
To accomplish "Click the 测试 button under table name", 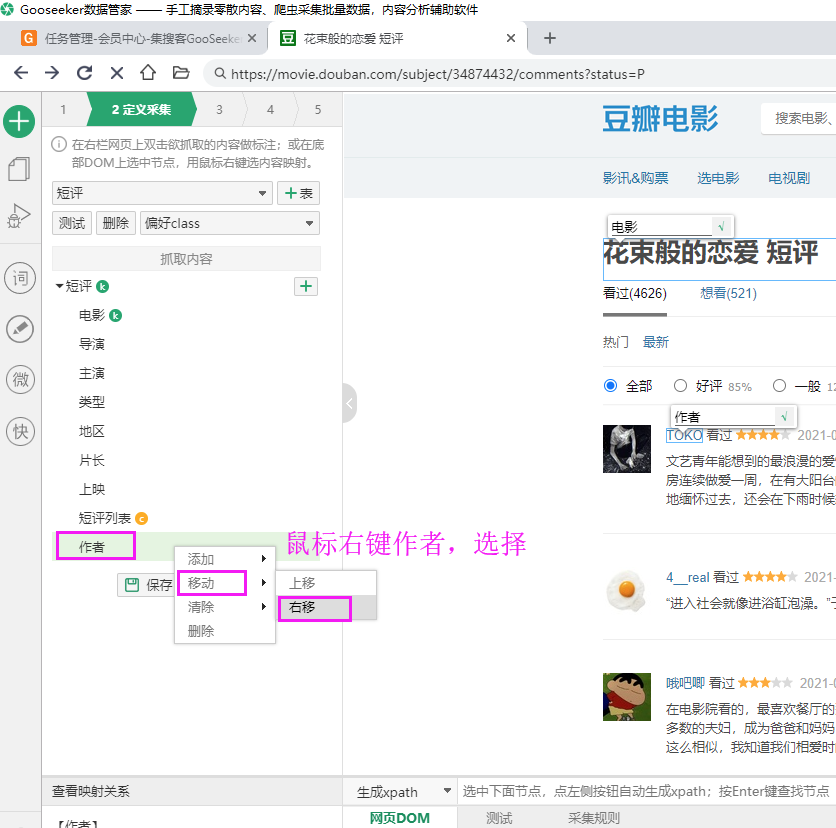I will (x=72, y=223).
